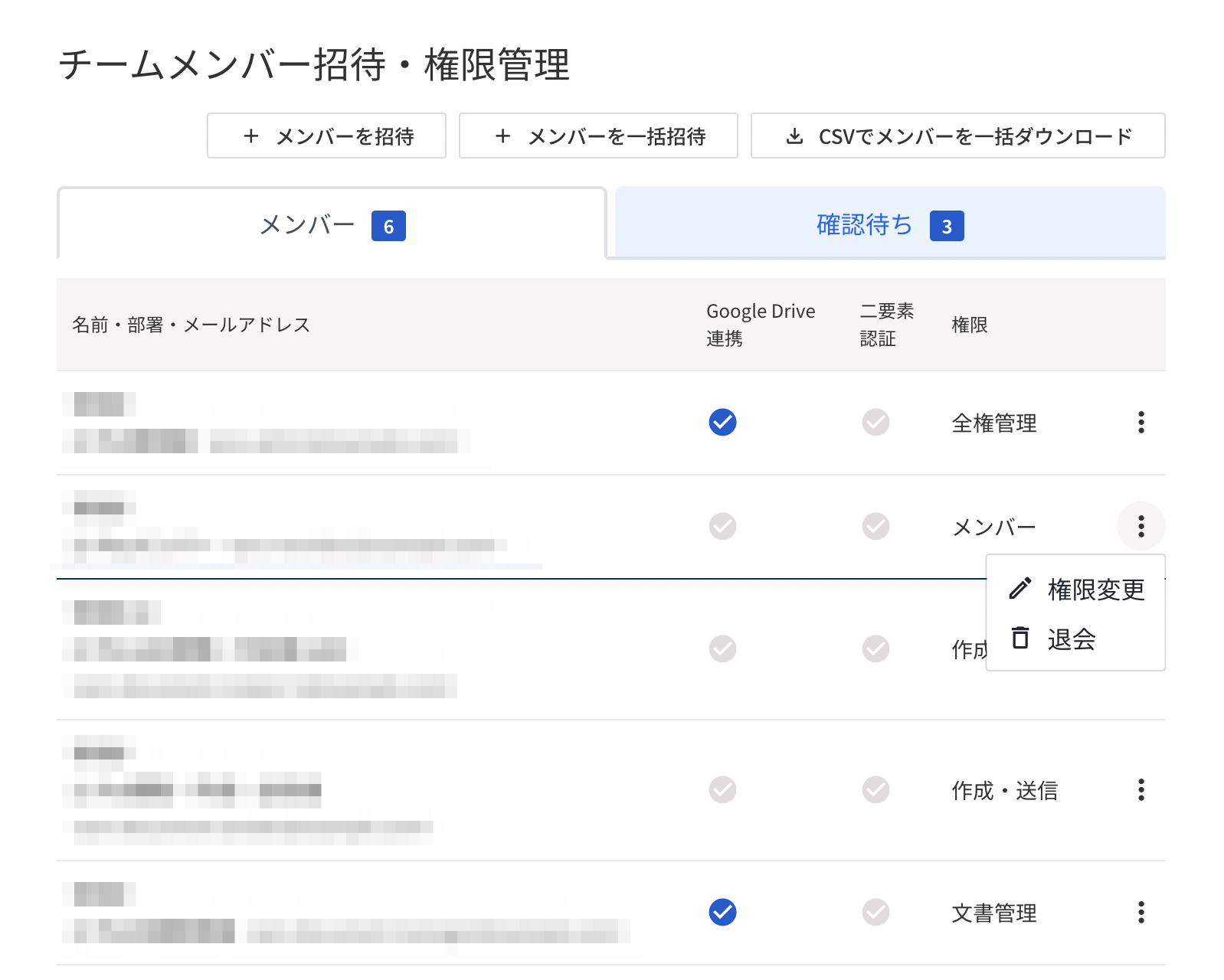Viewport: 1224px width, 980px height.
Task: Click the メンバーを一括招待 button
Action: click(x=599, y=136)
